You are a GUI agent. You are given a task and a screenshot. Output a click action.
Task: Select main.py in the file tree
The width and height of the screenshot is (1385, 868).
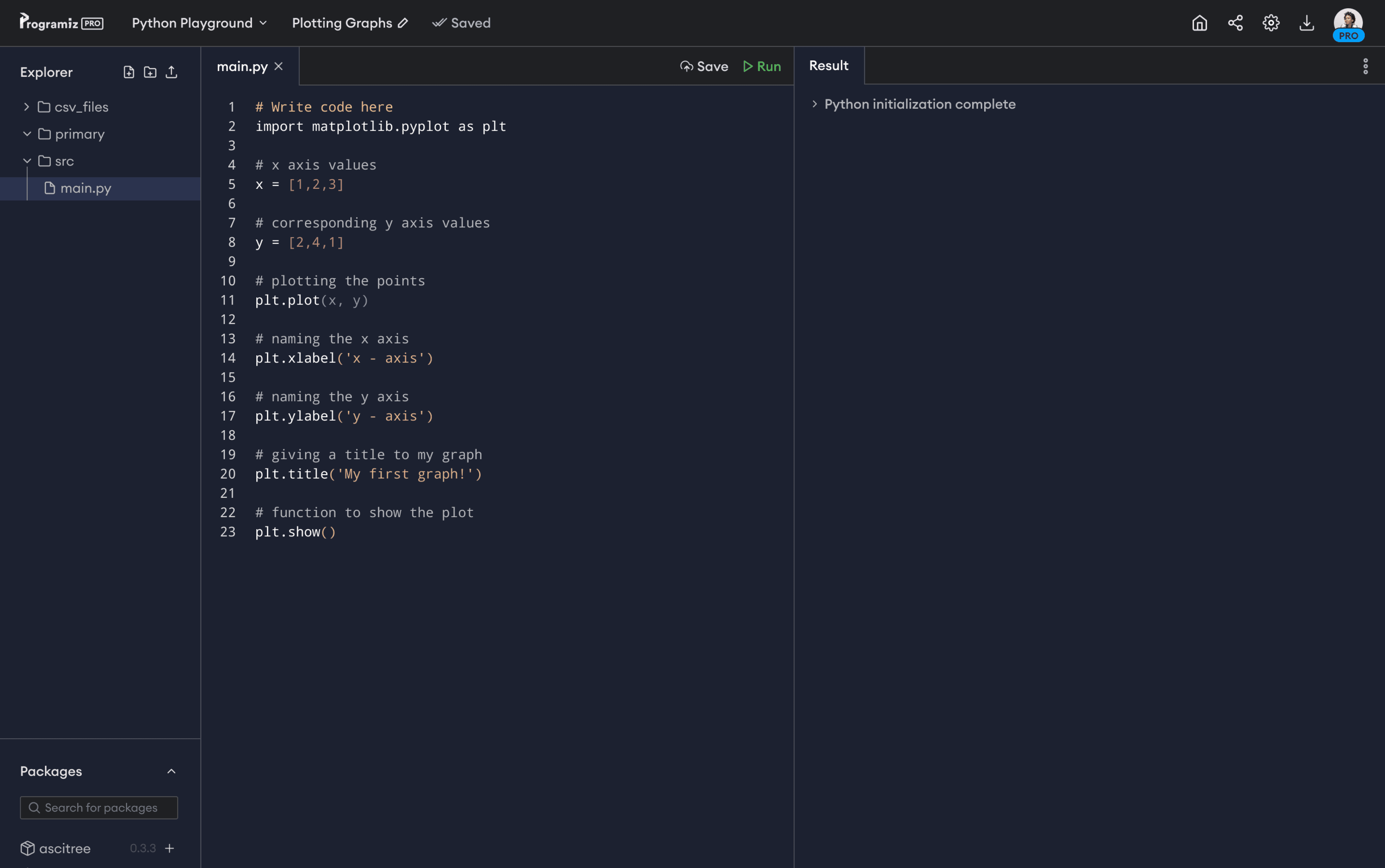[x=86, y=188]
